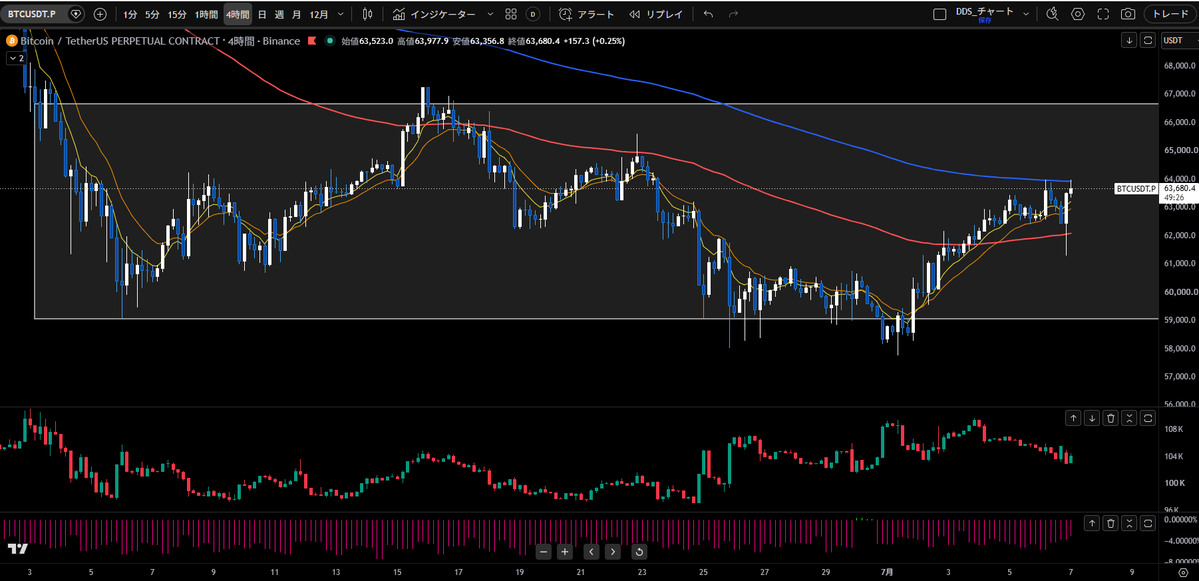This screenshot has height=581, width=1199.
Task: Zoom in with the plus chart control
Action: click(564, 551)
